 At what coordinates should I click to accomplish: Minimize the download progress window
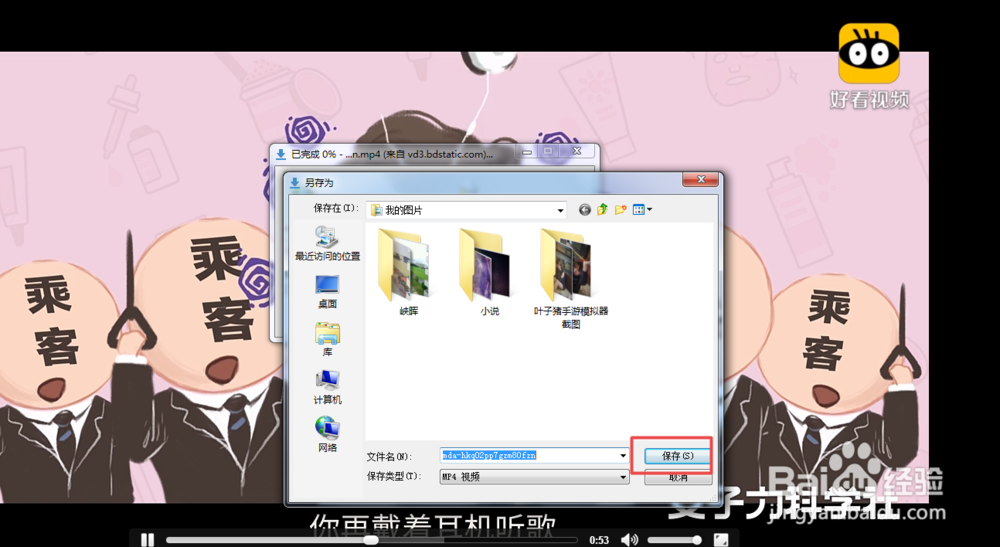(x=527, y=152)
